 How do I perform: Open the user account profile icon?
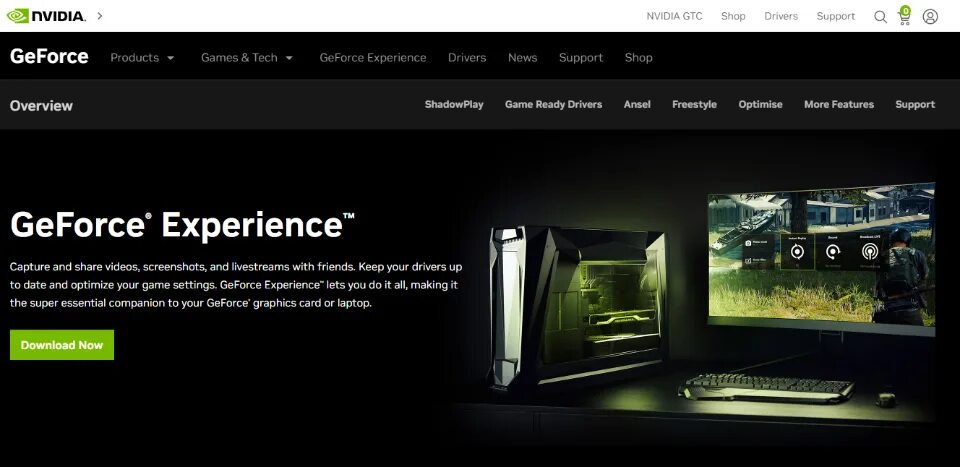(930, 17)
